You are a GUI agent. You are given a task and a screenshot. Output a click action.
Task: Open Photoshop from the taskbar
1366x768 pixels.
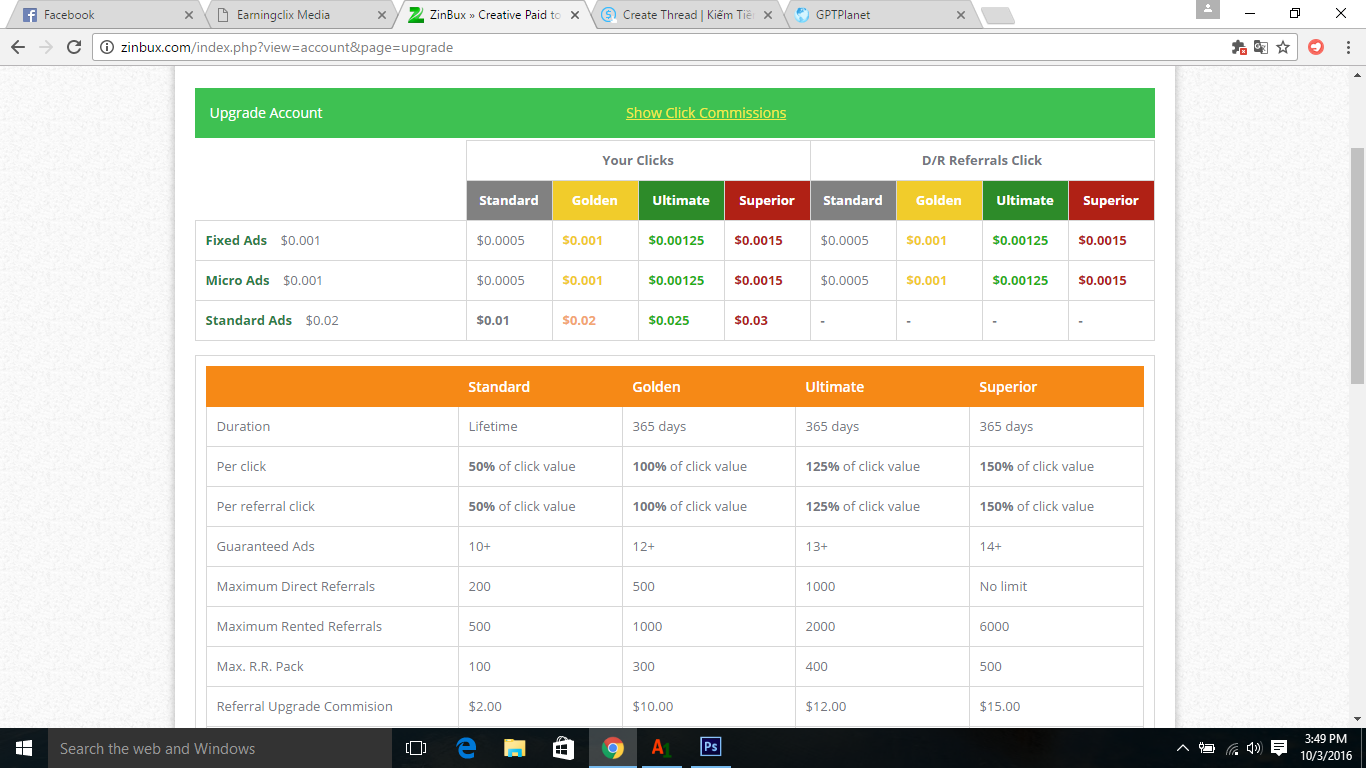coord(711,748)
